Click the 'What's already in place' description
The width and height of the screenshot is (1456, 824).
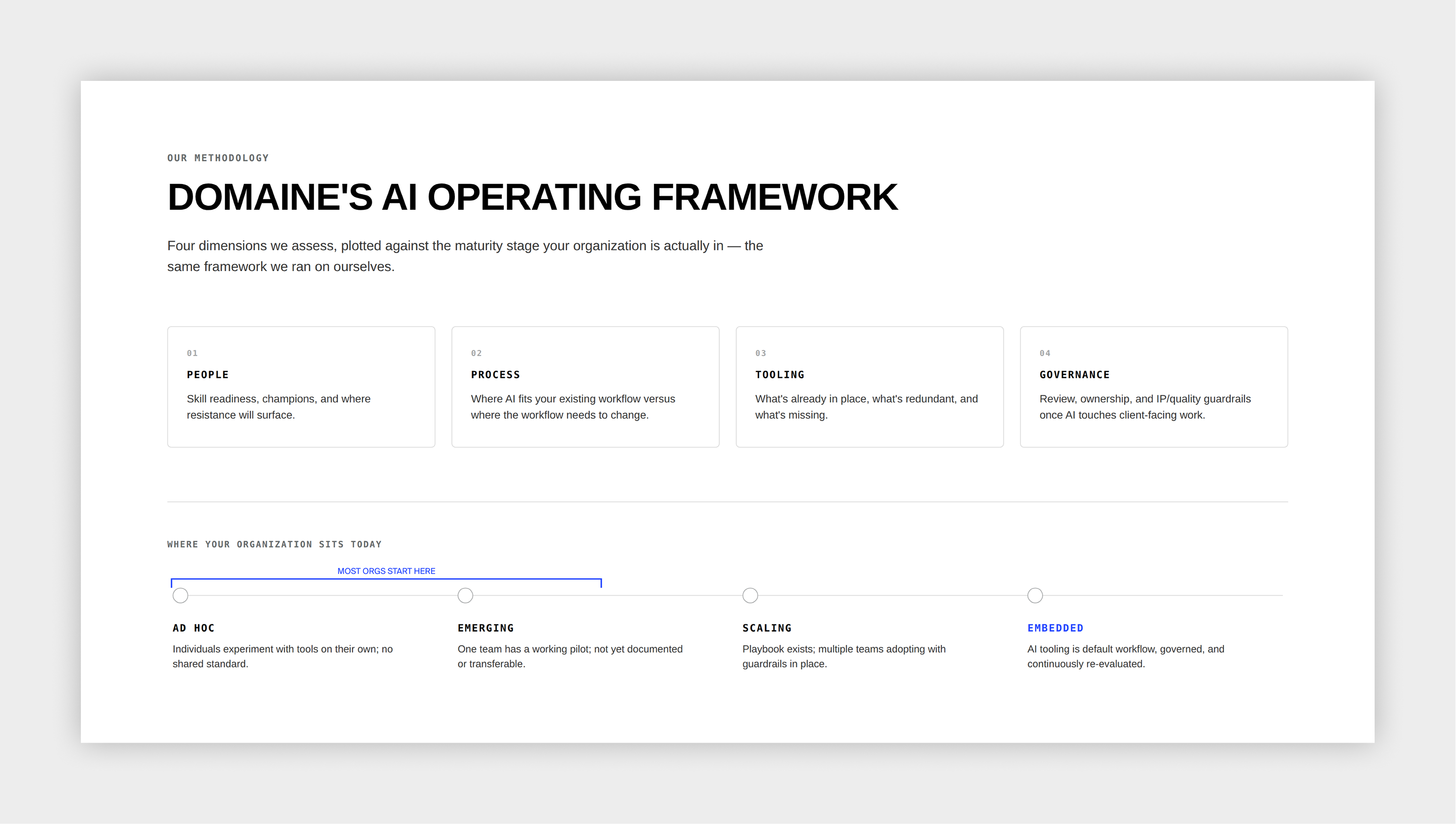[867, 407]
